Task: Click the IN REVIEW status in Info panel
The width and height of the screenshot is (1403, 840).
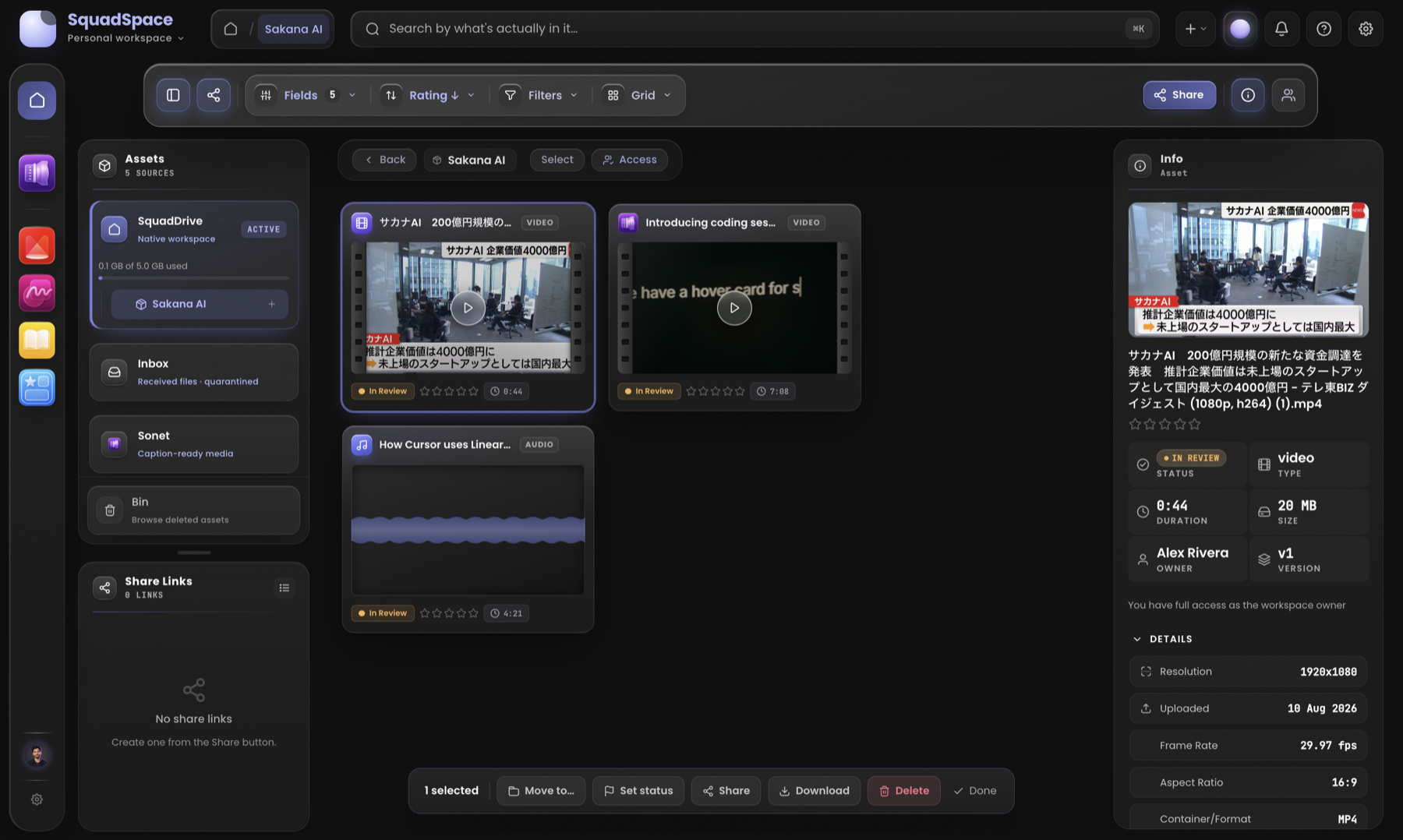Action: point(1191,458)
